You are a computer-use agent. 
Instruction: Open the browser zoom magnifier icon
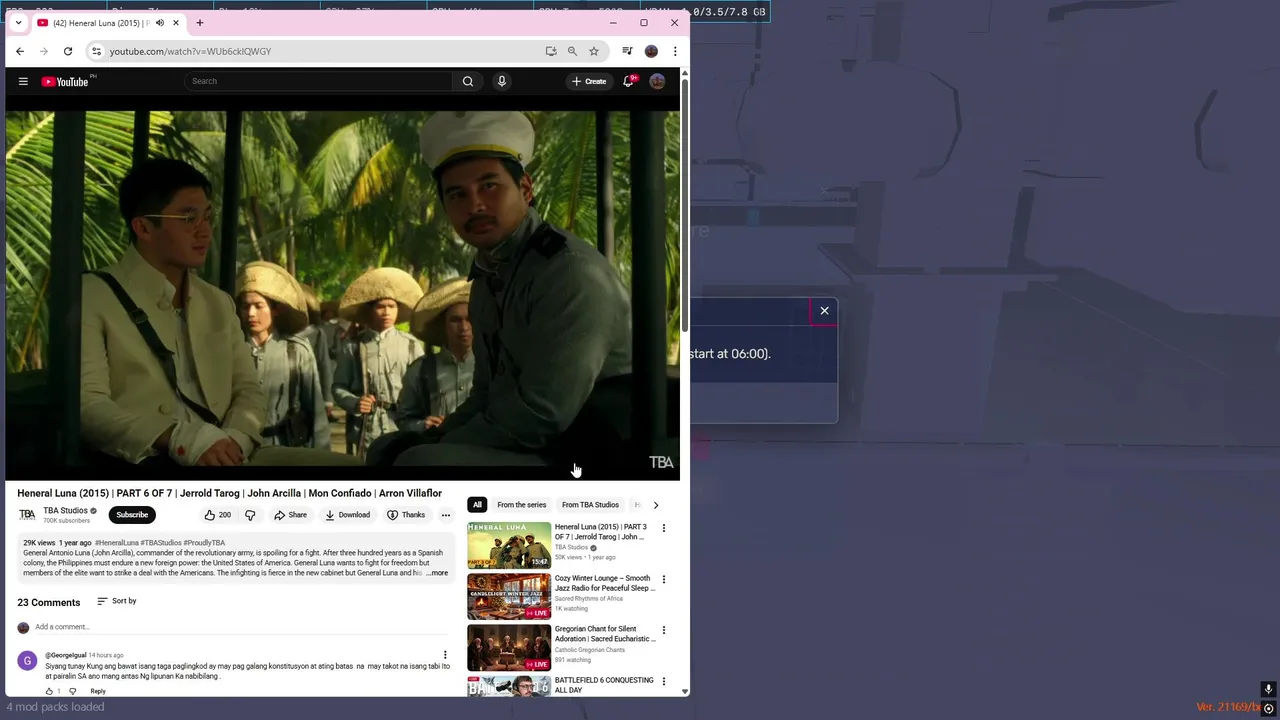572,51
